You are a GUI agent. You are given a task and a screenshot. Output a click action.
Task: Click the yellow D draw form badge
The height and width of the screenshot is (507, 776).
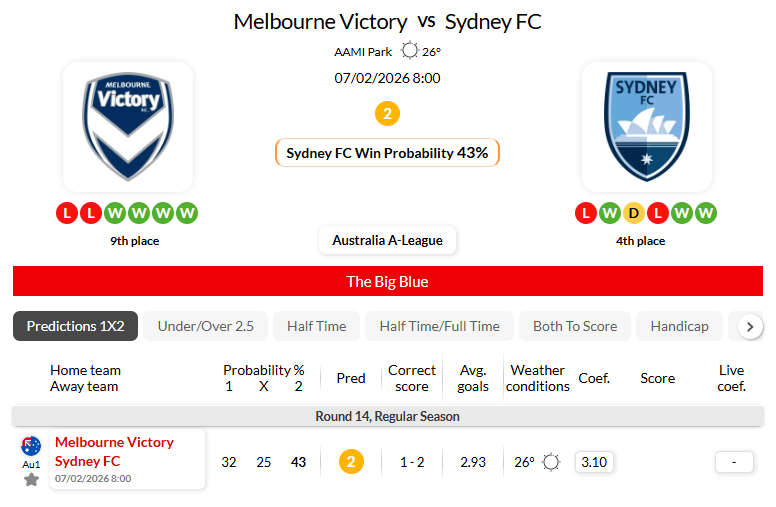tap(634, 213)
